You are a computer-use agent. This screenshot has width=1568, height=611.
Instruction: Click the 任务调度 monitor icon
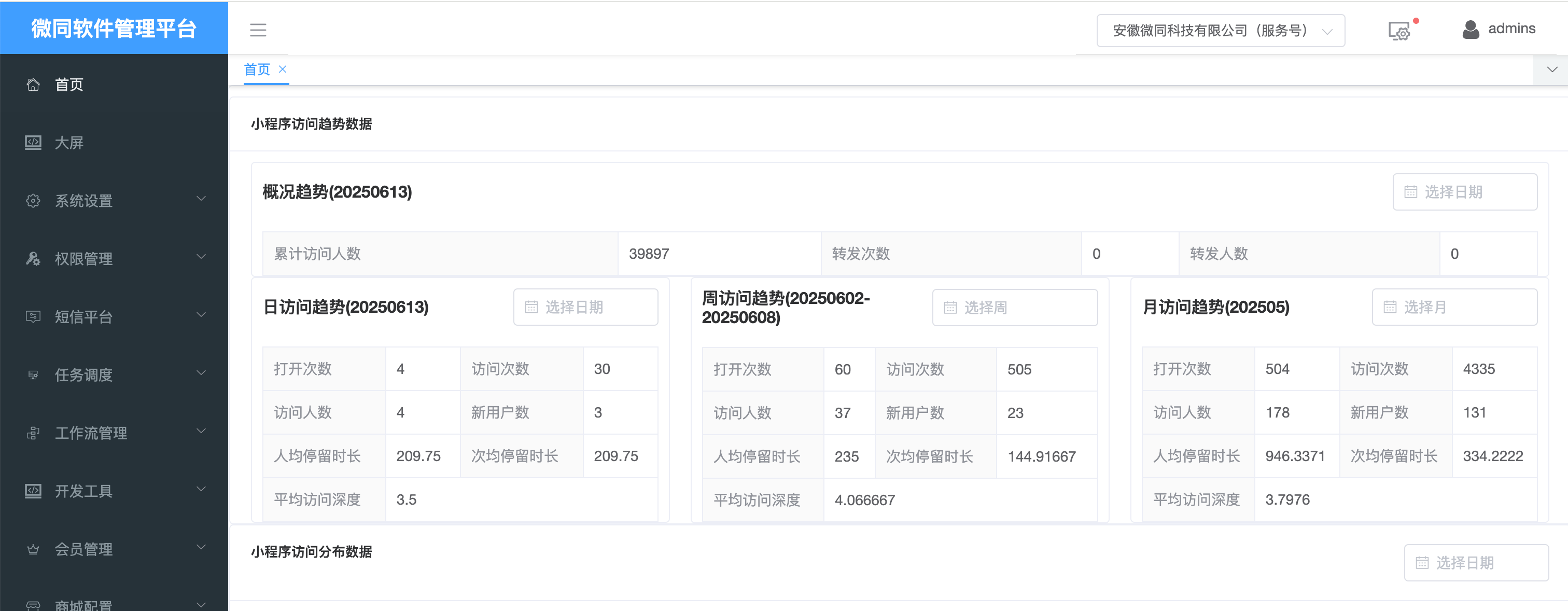pos(34,374)
